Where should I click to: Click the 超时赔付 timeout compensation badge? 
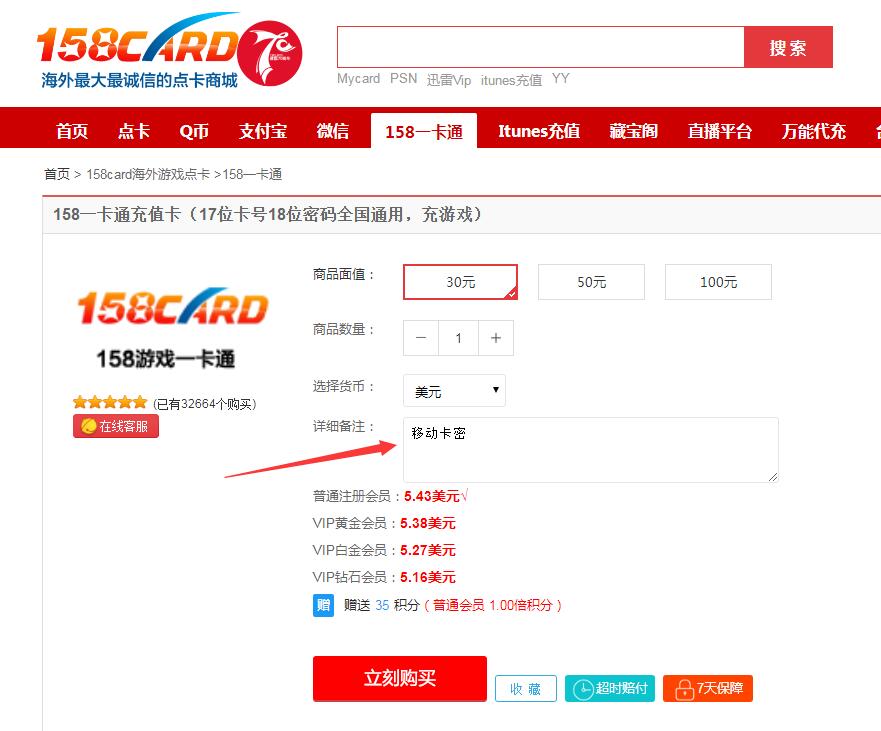[x=610, y=688]
